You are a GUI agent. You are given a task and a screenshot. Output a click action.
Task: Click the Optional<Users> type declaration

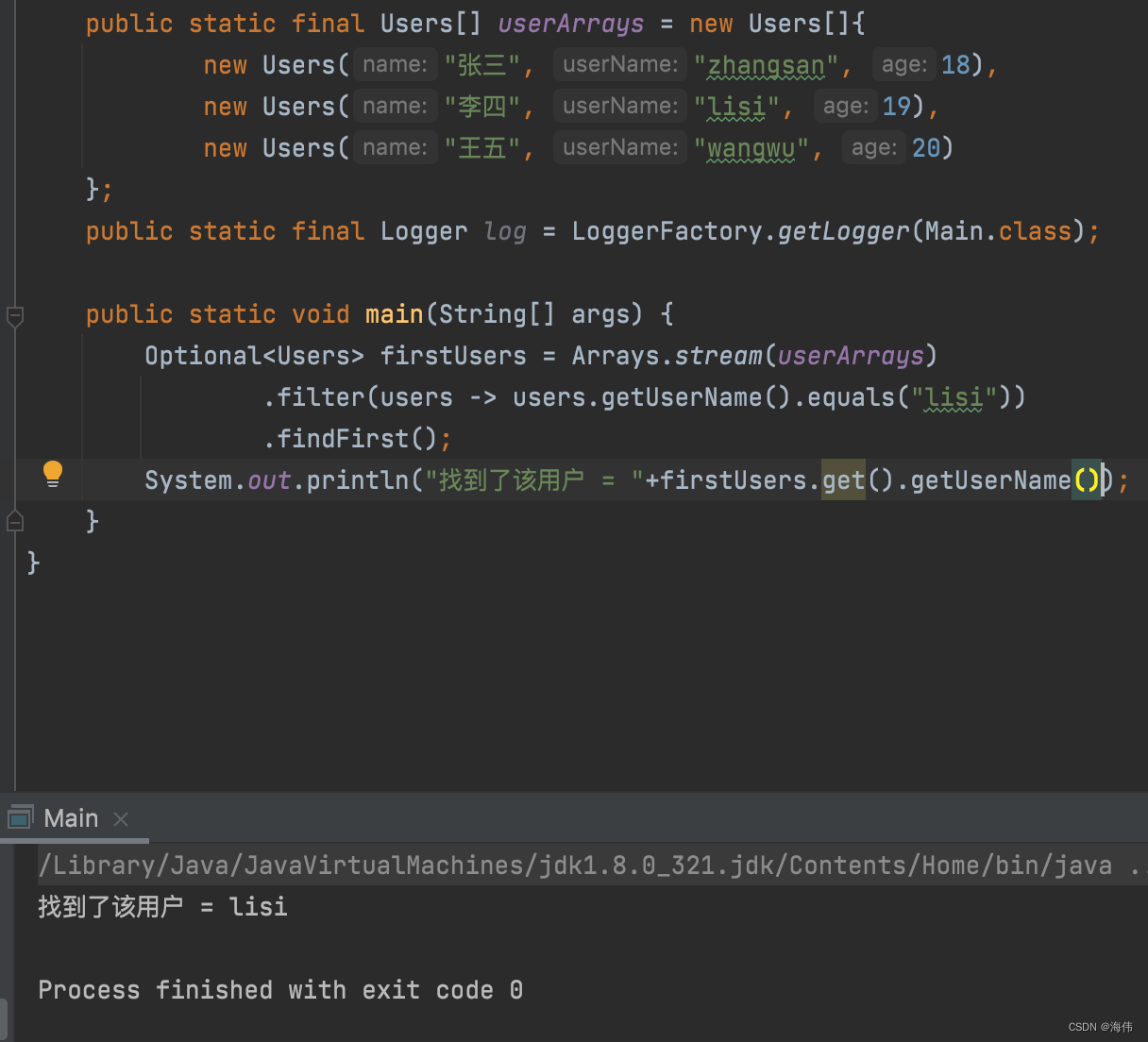pos(254,356)
